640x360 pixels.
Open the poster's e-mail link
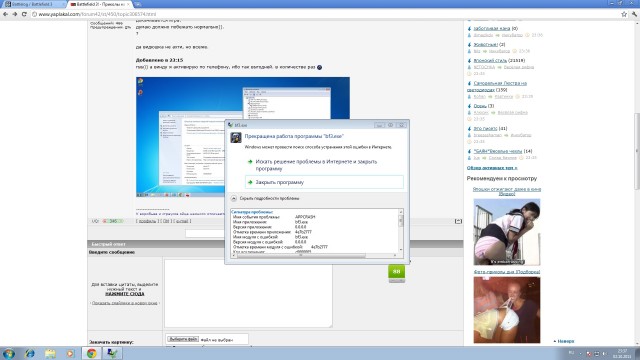182,221
